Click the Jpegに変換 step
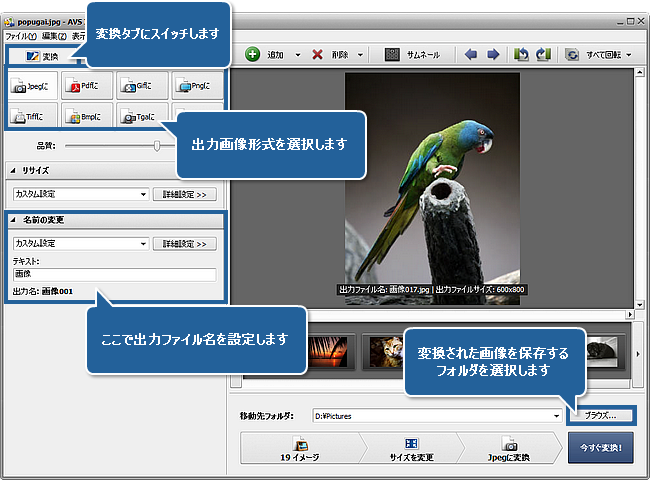Image resolution: width=650 pixels, height=480 pixels. tap(509, 448)
